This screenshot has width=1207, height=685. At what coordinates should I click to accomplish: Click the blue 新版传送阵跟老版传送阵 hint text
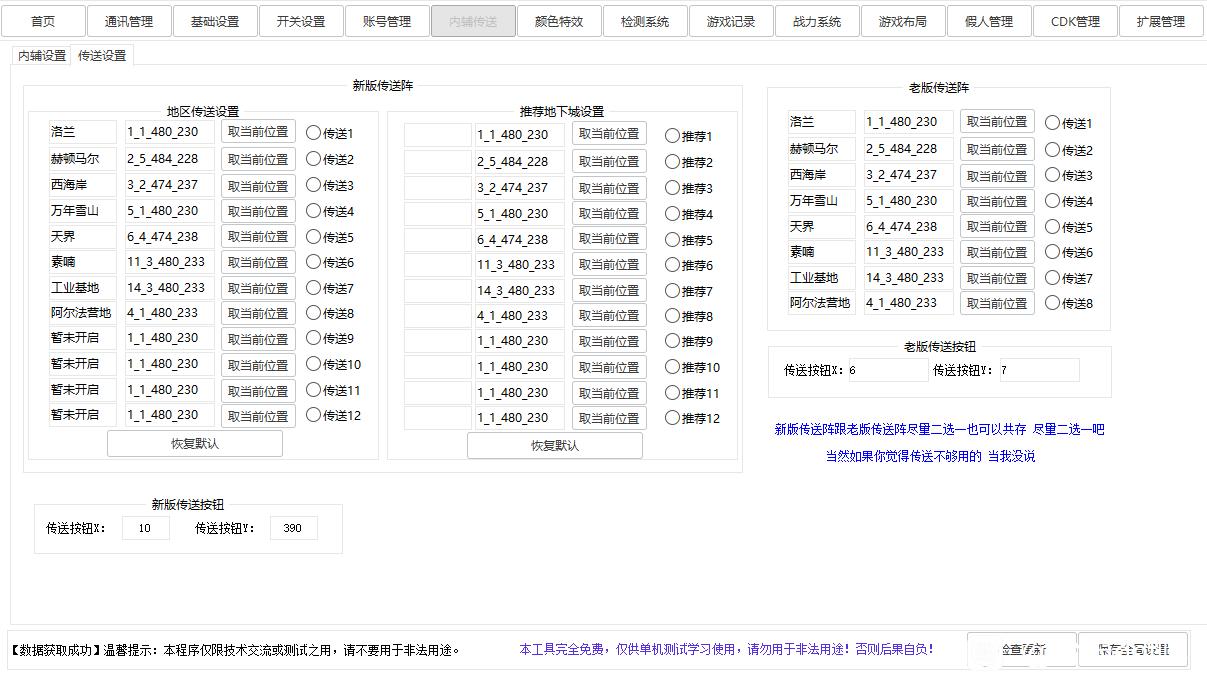pos(939,429)
